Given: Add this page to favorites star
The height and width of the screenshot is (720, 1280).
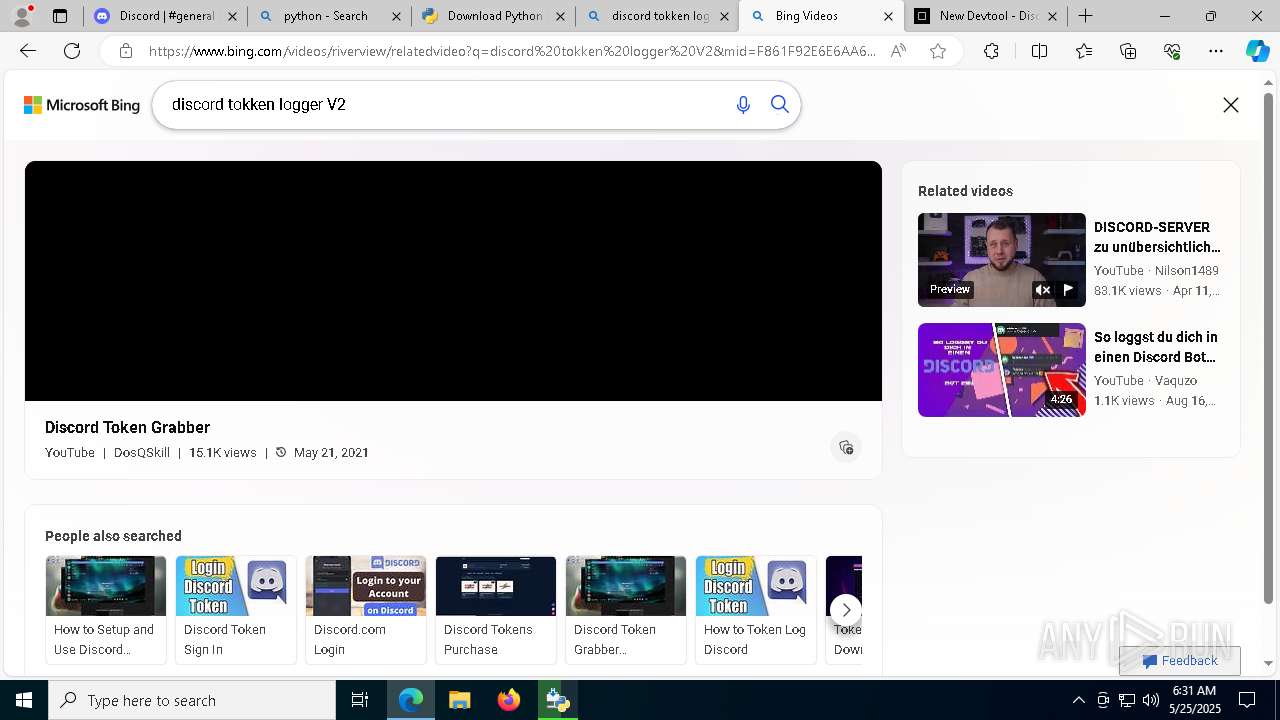Looking at the screenshot, I should click(938, 51).
